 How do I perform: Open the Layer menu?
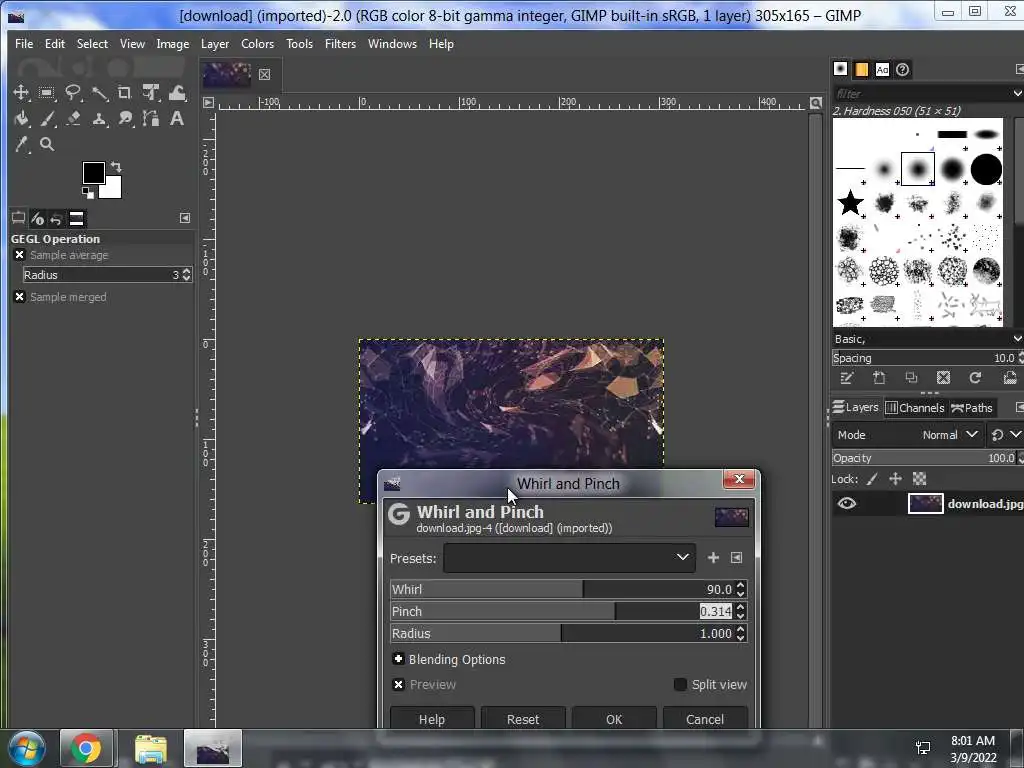point(215,44)
